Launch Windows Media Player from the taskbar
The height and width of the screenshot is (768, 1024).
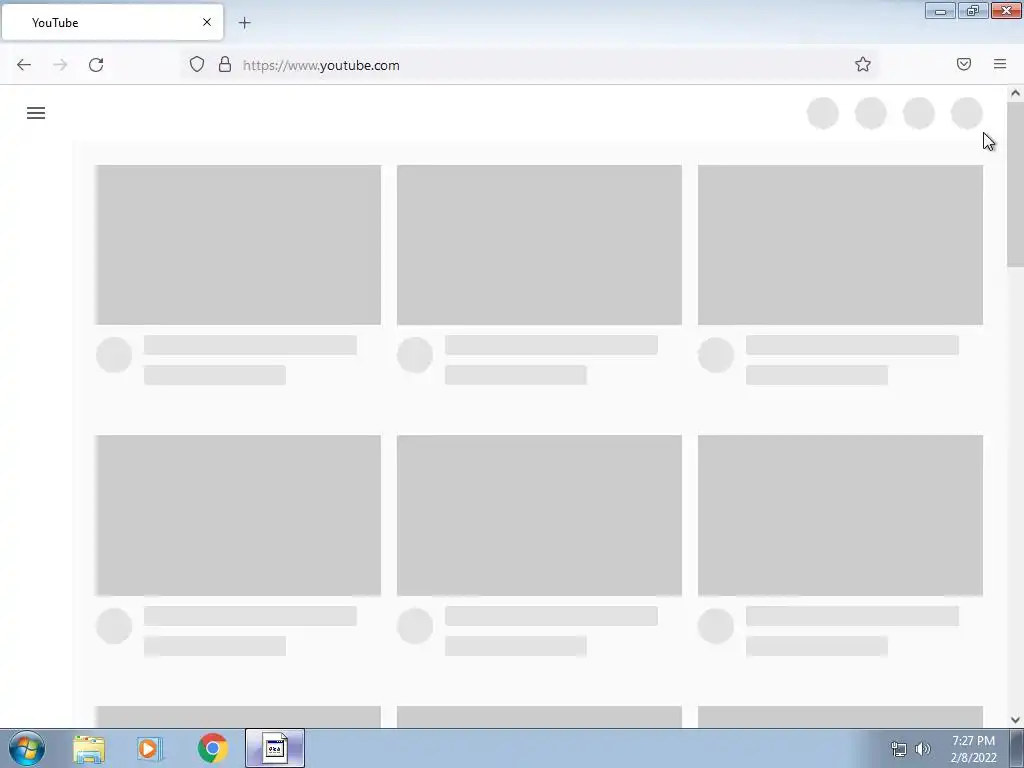tap(150, 748)
